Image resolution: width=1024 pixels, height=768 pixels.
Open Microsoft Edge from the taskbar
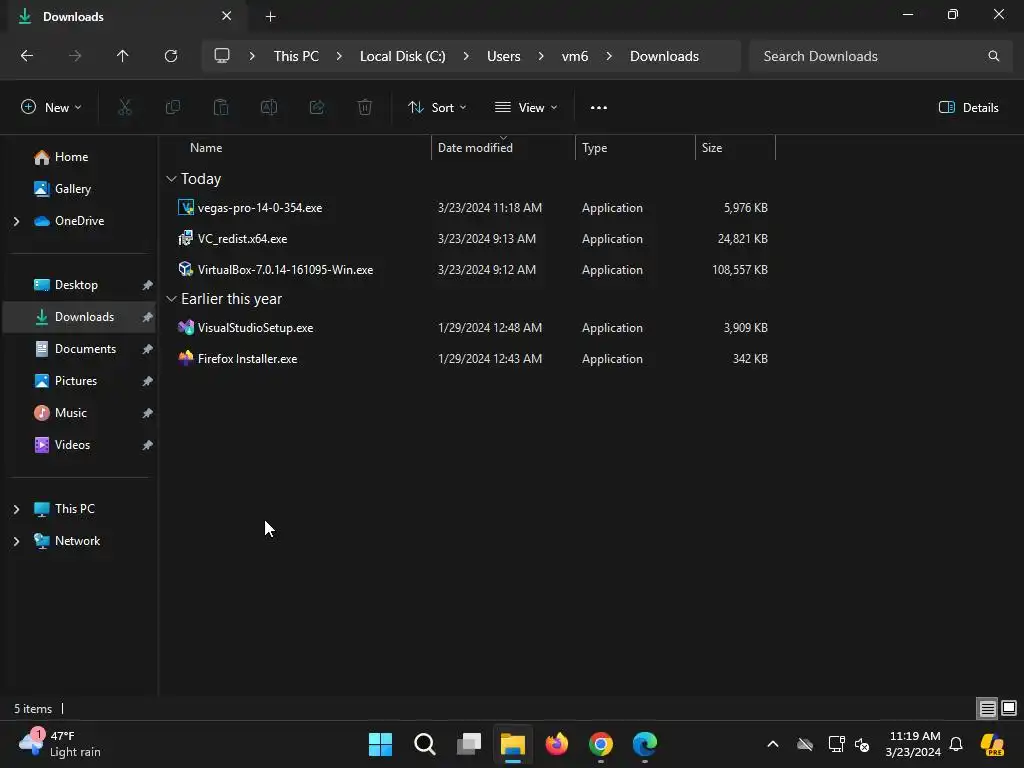(645, 744)
